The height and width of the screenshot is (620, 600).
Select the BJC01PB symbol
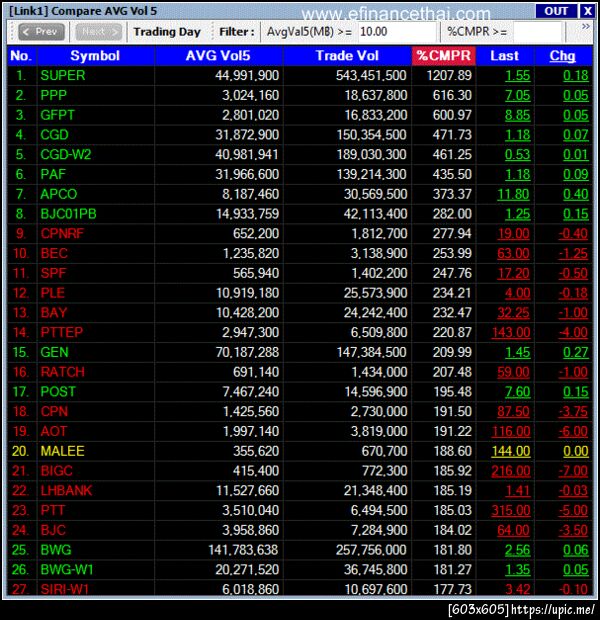[68, 214]
